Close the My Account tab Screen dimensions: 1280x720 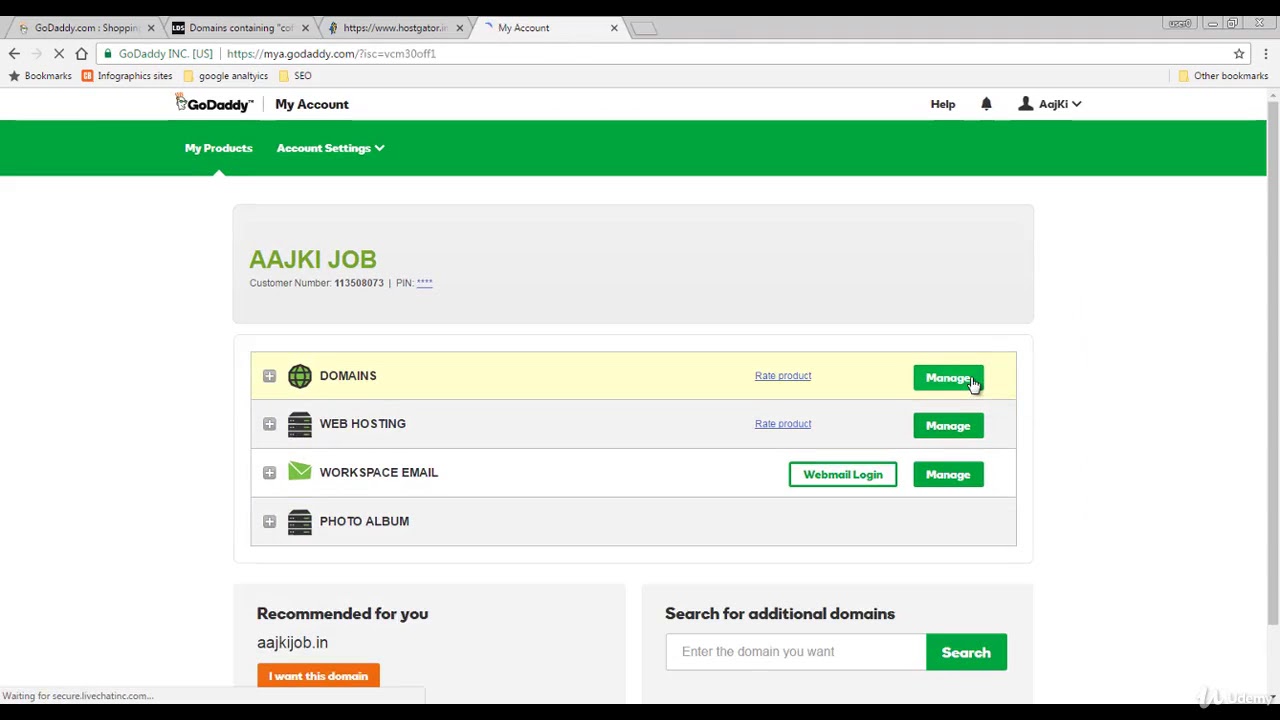click(614, 28)
